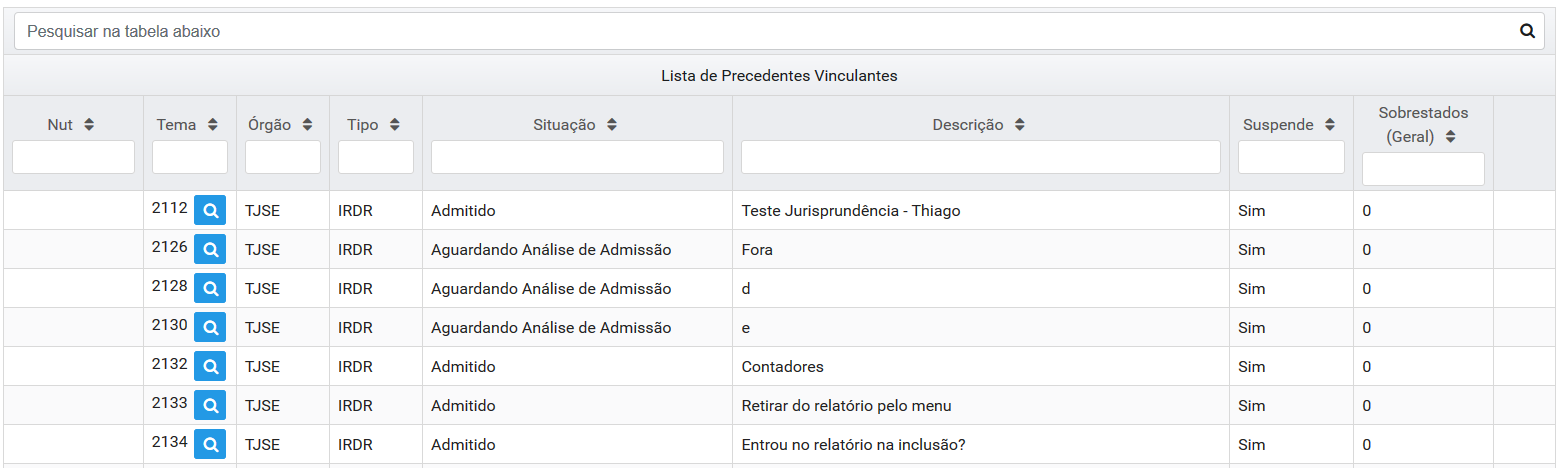Sort the table by Nut column

89,125
